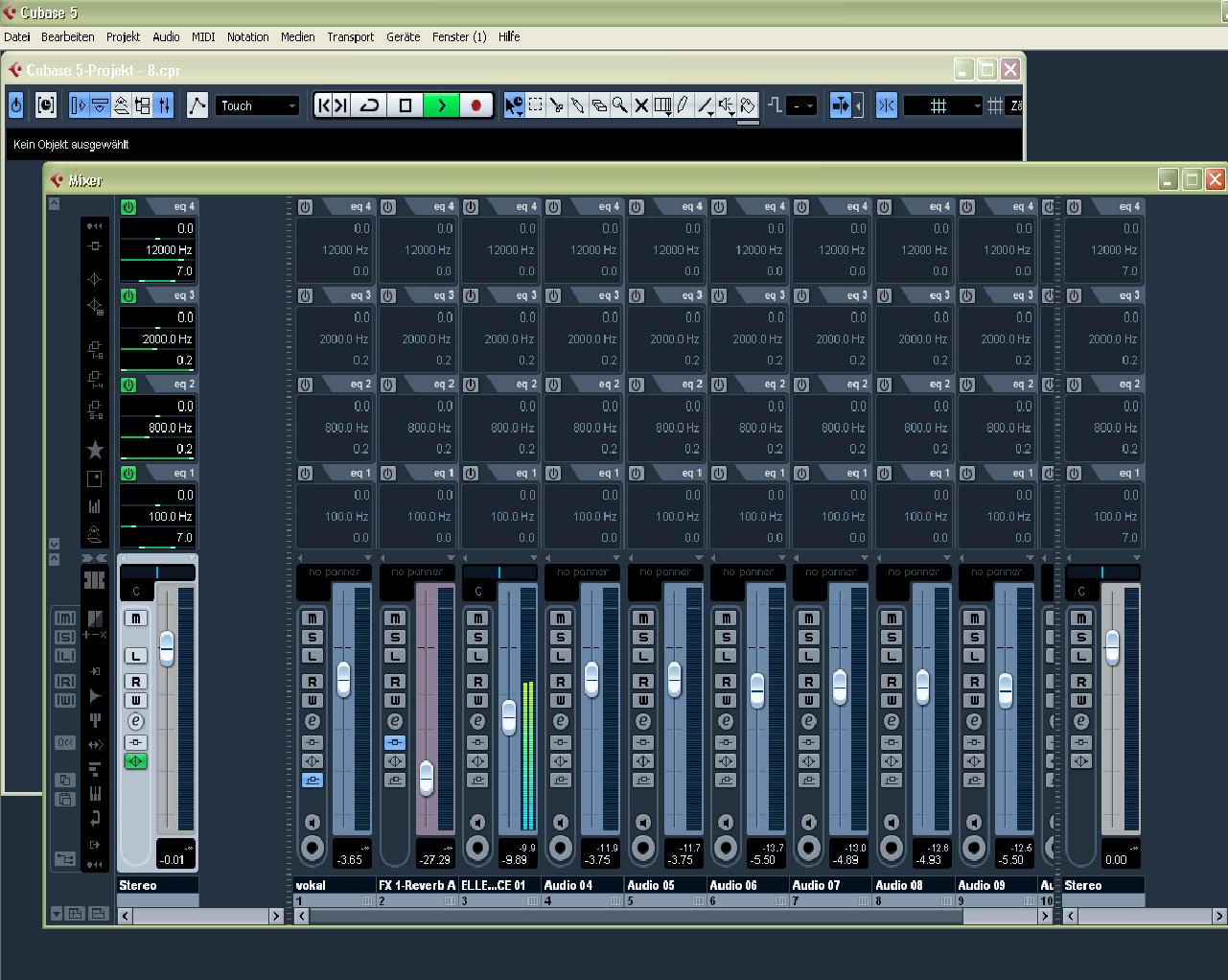This screenshot has height=980, width=1228.
Task: Copy channel settings in mixer common panel
Action: [64, 780]
